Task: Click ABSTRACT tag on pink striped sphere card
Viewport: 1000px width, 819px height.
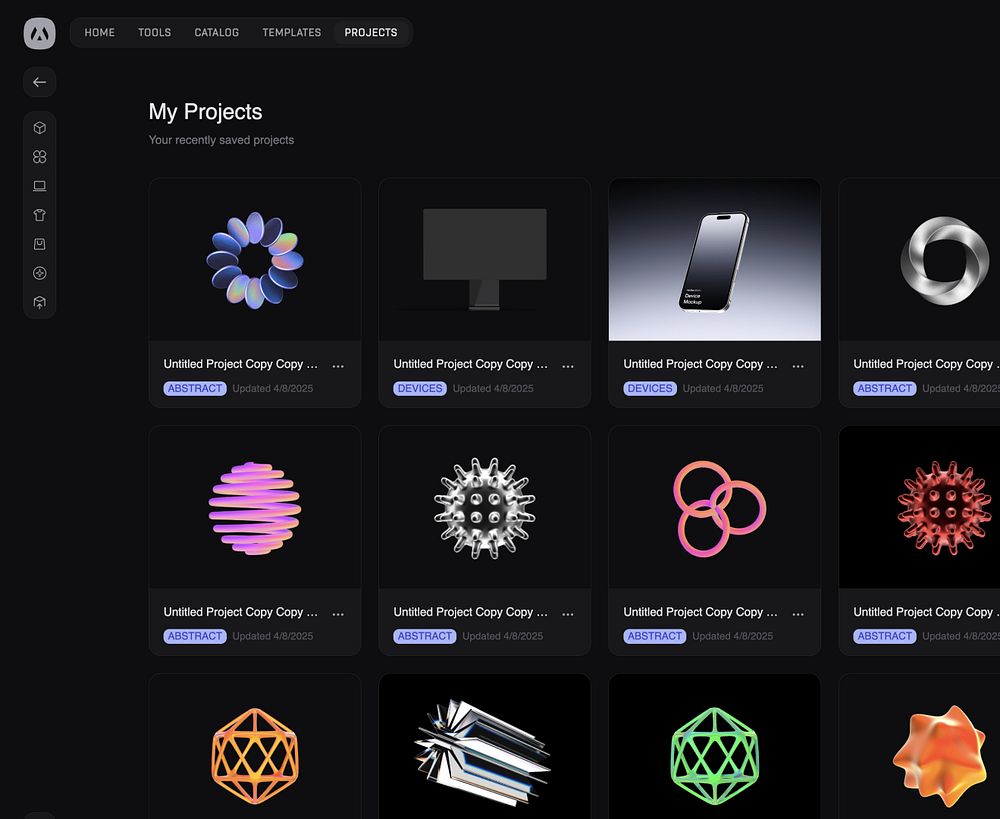Action: (195, 636)
